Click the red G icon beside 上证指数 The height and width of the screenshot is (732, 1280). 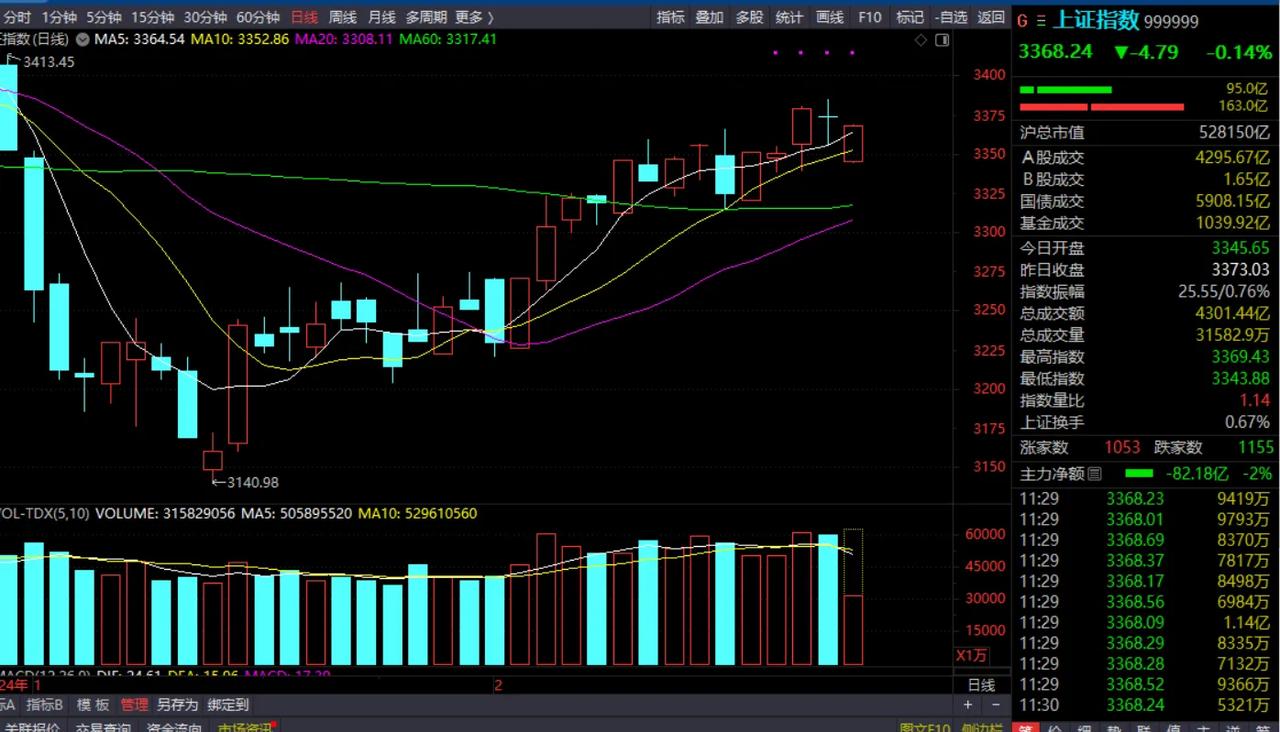click(1022, 20)
